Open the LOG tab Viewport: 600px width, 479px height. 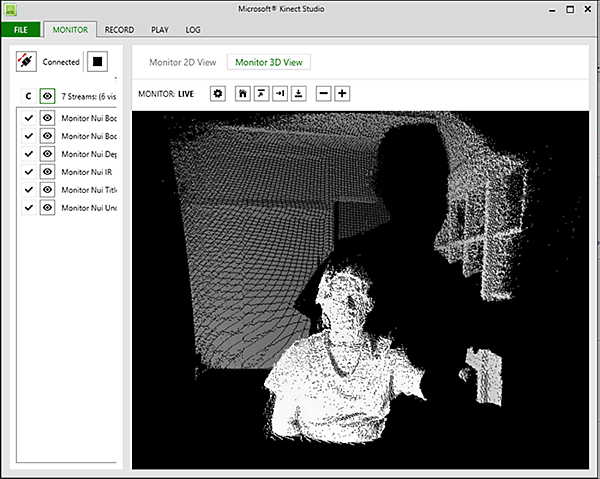193,30
